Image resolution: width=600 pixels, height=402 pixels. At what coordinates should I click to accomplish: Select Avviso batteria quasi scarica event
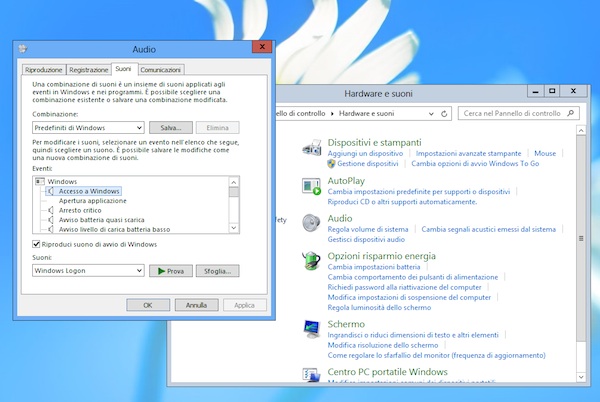pyautogui.click(x=101, y=220)
